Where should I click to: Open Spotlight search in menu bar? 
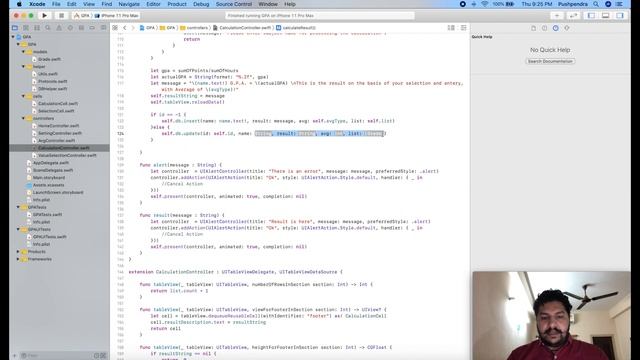(596, 4)
